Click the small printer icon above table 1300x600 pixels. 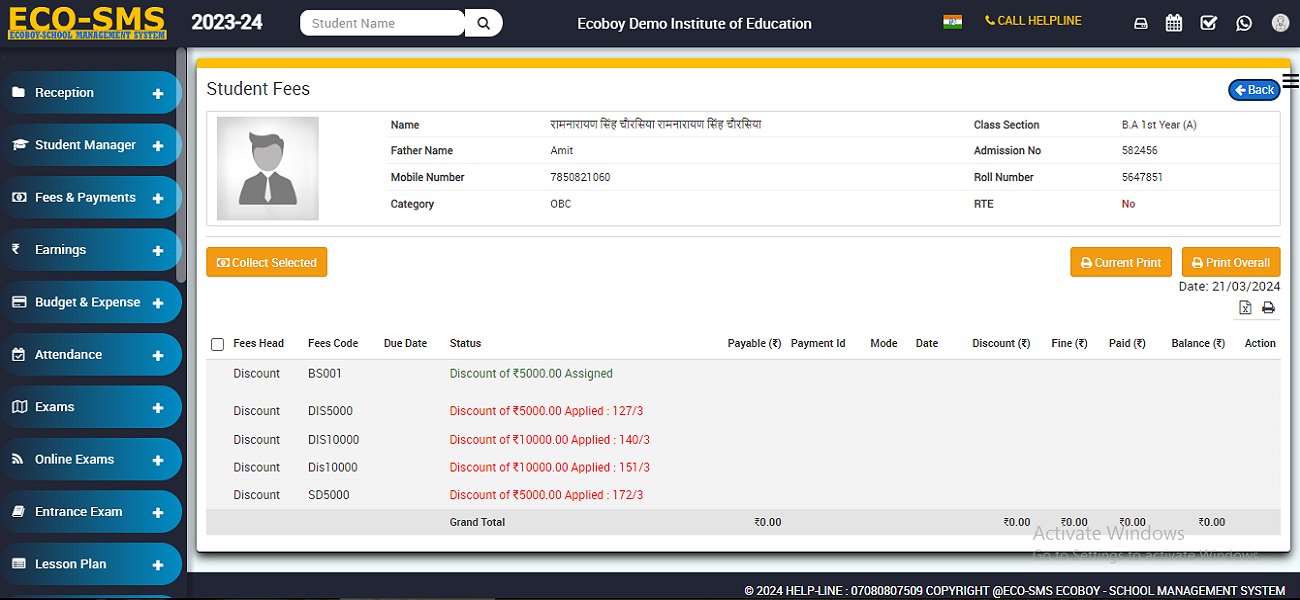(x=1268, y=308)
